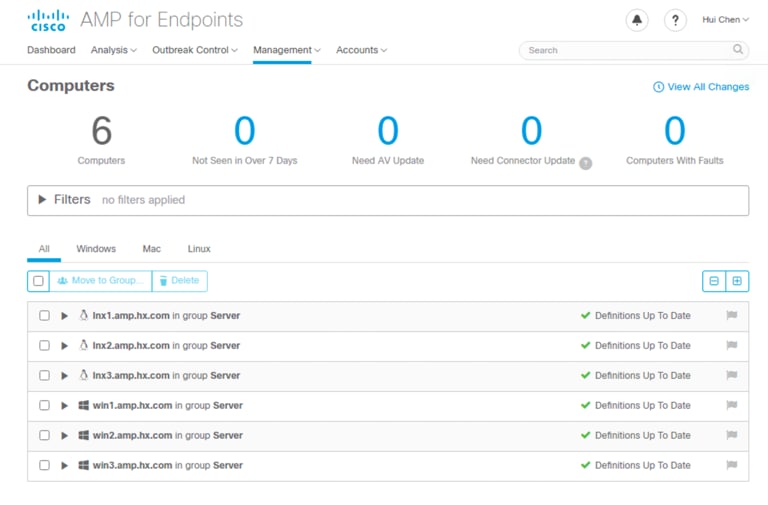Click Definitions Up To Date for lnx3.amp.hx.com

643,375
